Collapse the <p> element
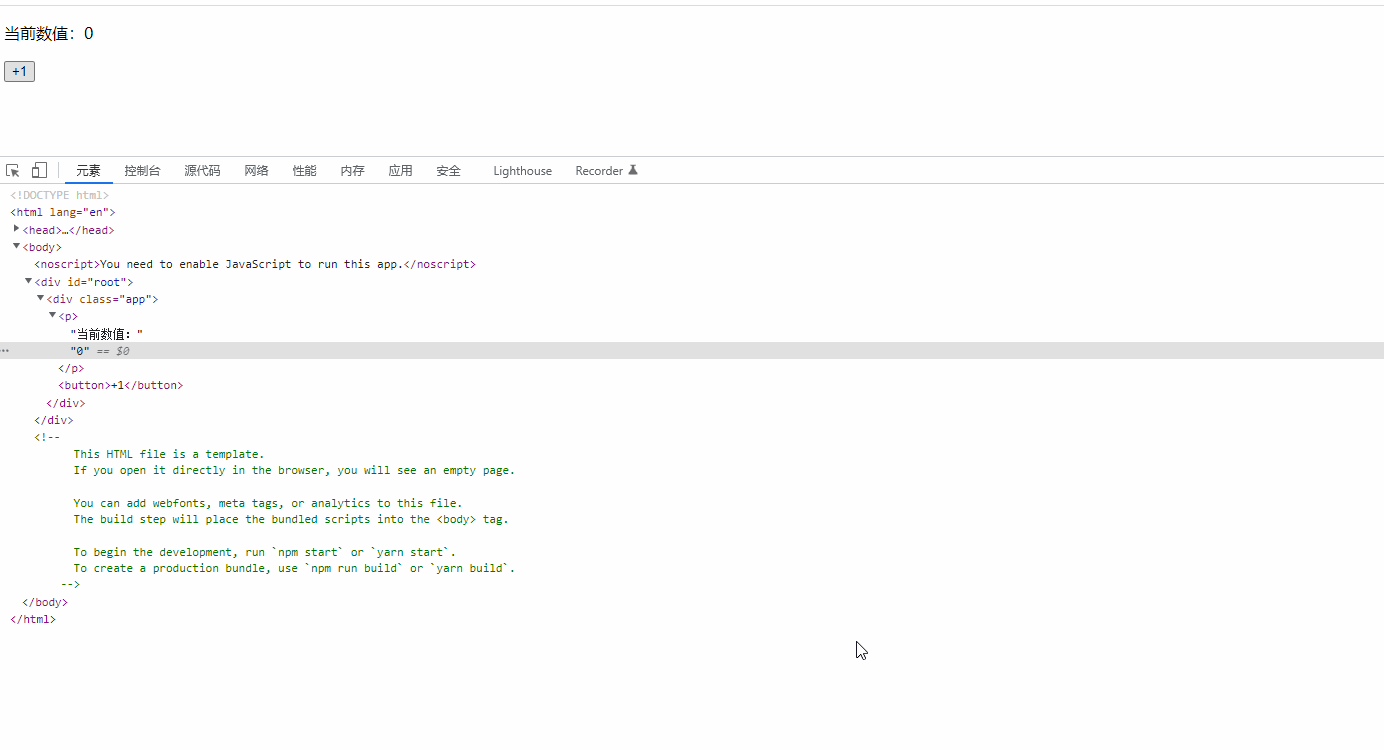Image resolution: width=1384 pixels, height=750 pixels. click(52, 315)
